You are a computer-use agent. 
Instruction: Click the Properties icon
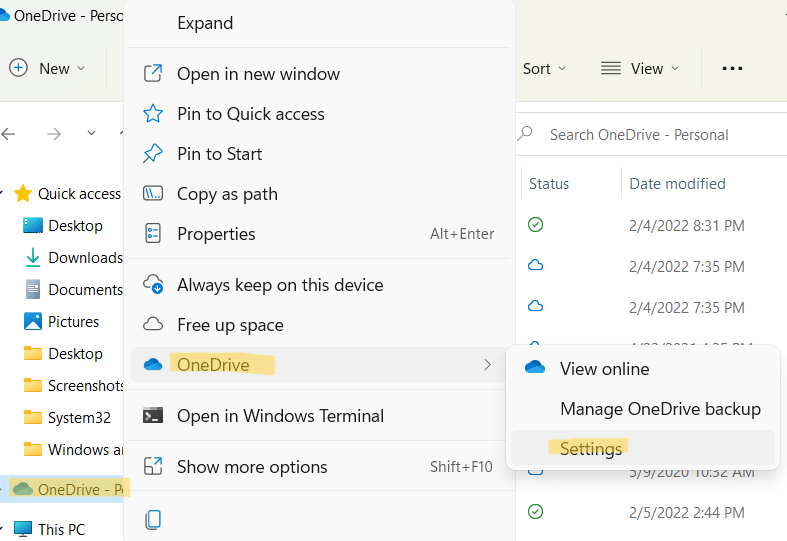tap(153, 233)
